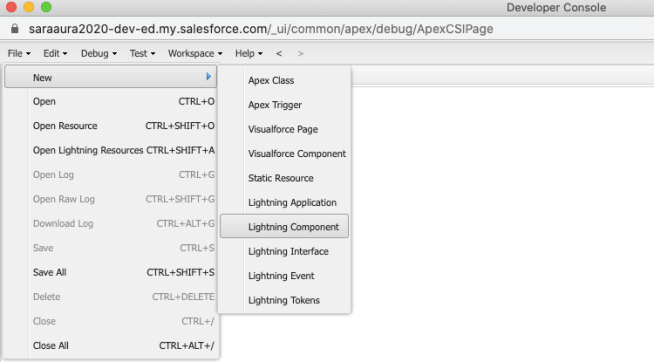This screenshot has height=362, width=654.
Task: Click the address bar lock icon
Action: 15,28
